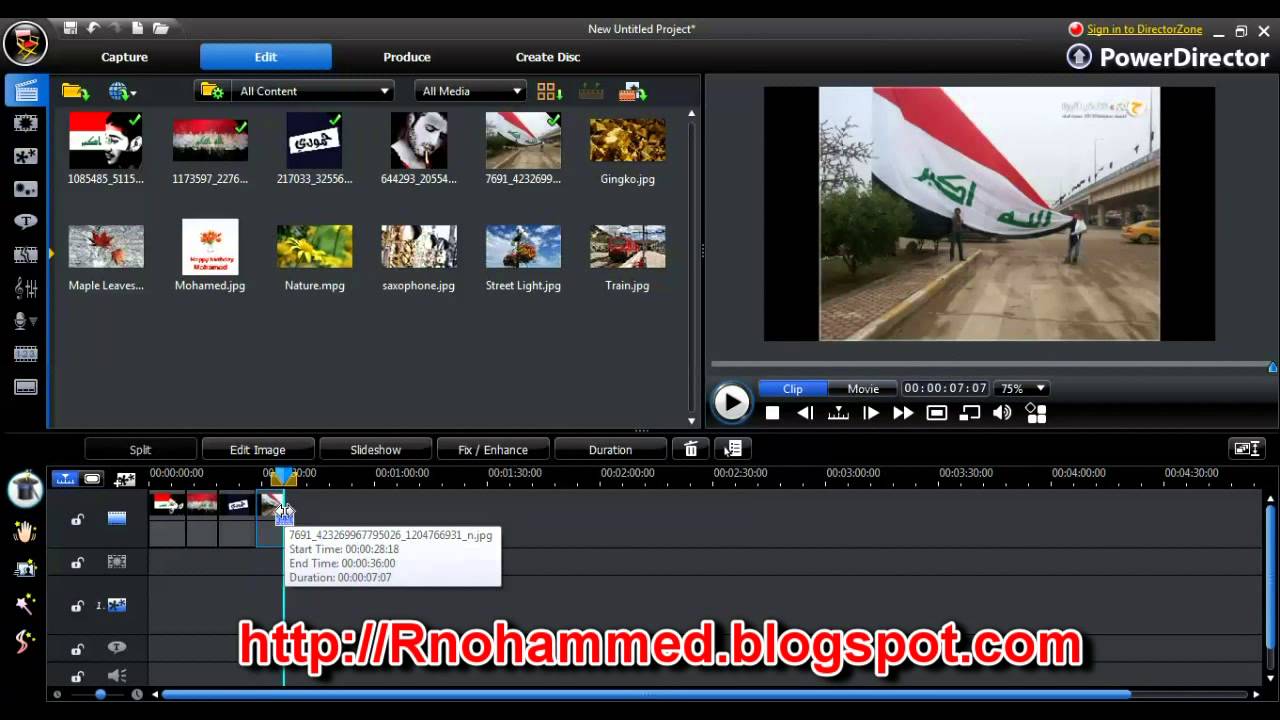Select the Nature.mpg thumbnail
This screenshot has height=720, width=1280.
point(314,256)
